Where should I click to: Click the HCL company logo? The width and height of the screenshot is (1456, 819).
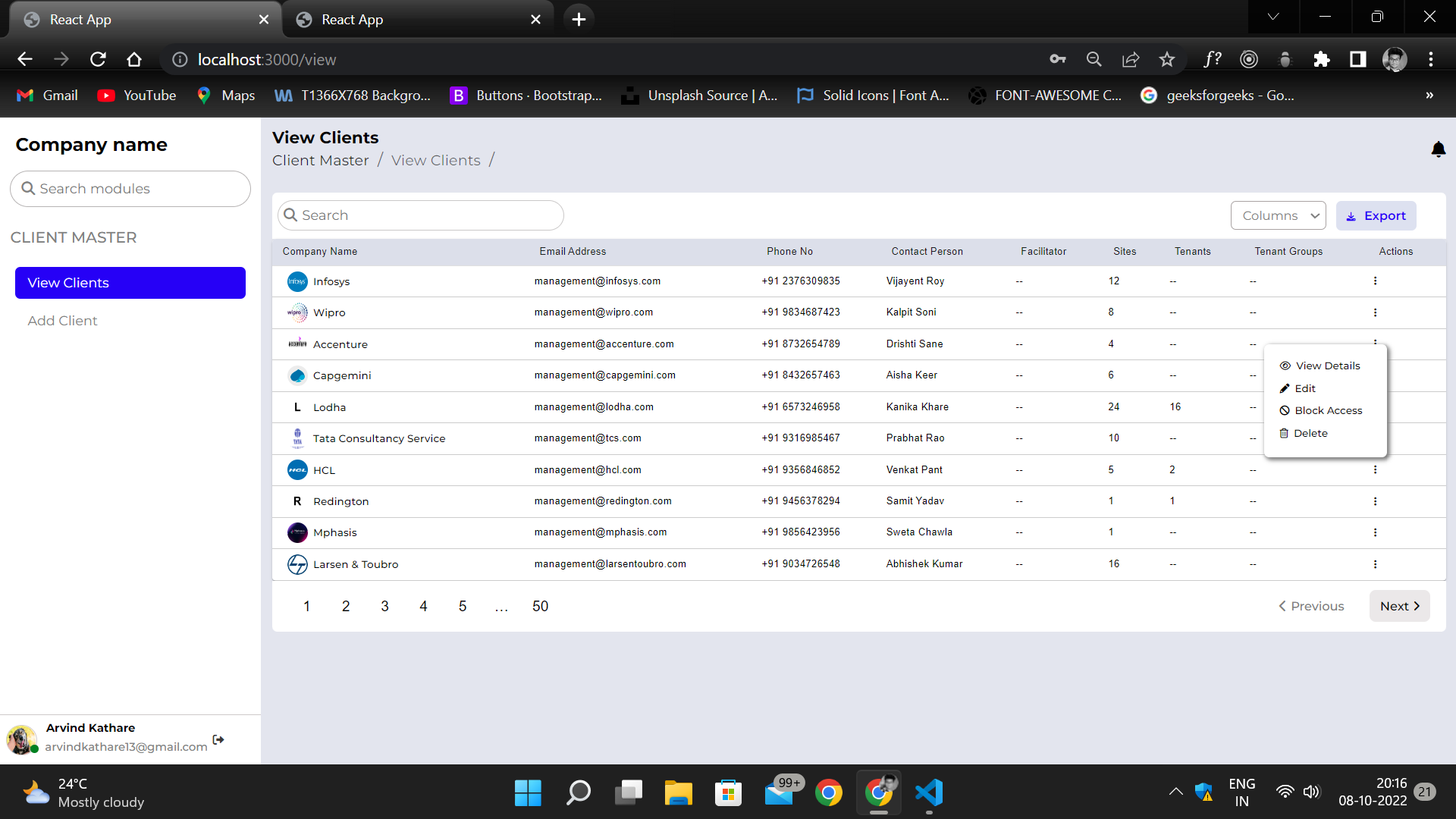(297, 470)
